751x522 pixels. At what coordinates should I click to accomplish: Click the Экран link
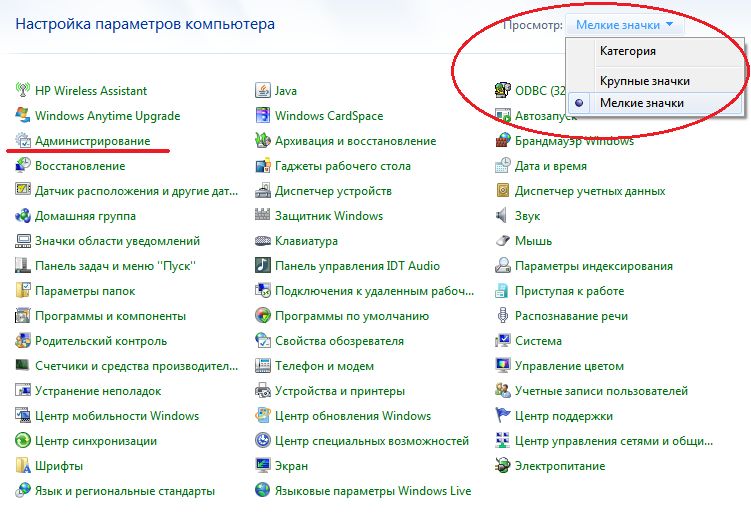291,465
